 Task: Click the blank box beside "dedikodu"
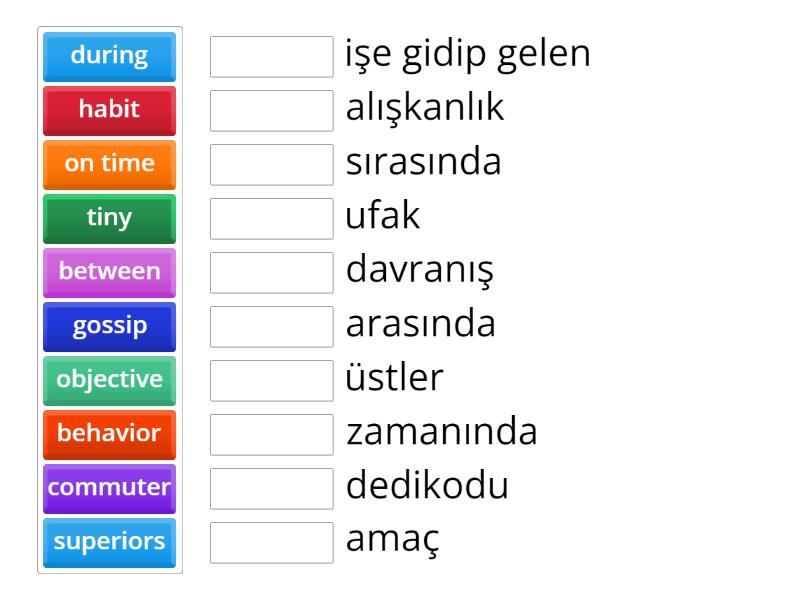(x=272, y=489)
